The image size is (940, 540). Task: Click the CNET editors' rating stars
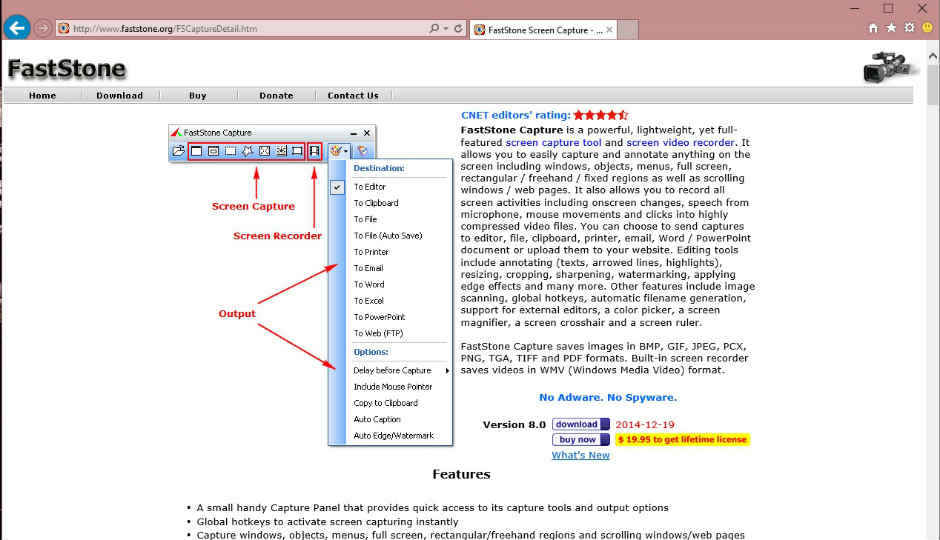(600, 115)
